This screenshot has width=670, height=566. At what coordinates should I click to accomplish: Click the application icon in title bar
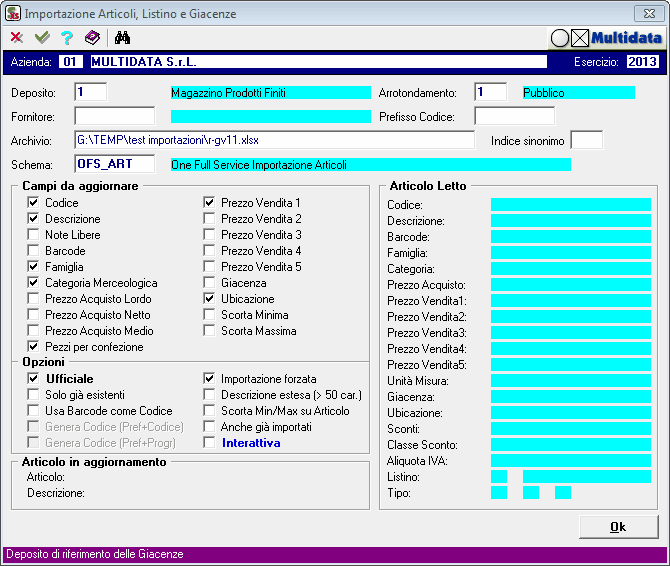(x=13, y=13)
